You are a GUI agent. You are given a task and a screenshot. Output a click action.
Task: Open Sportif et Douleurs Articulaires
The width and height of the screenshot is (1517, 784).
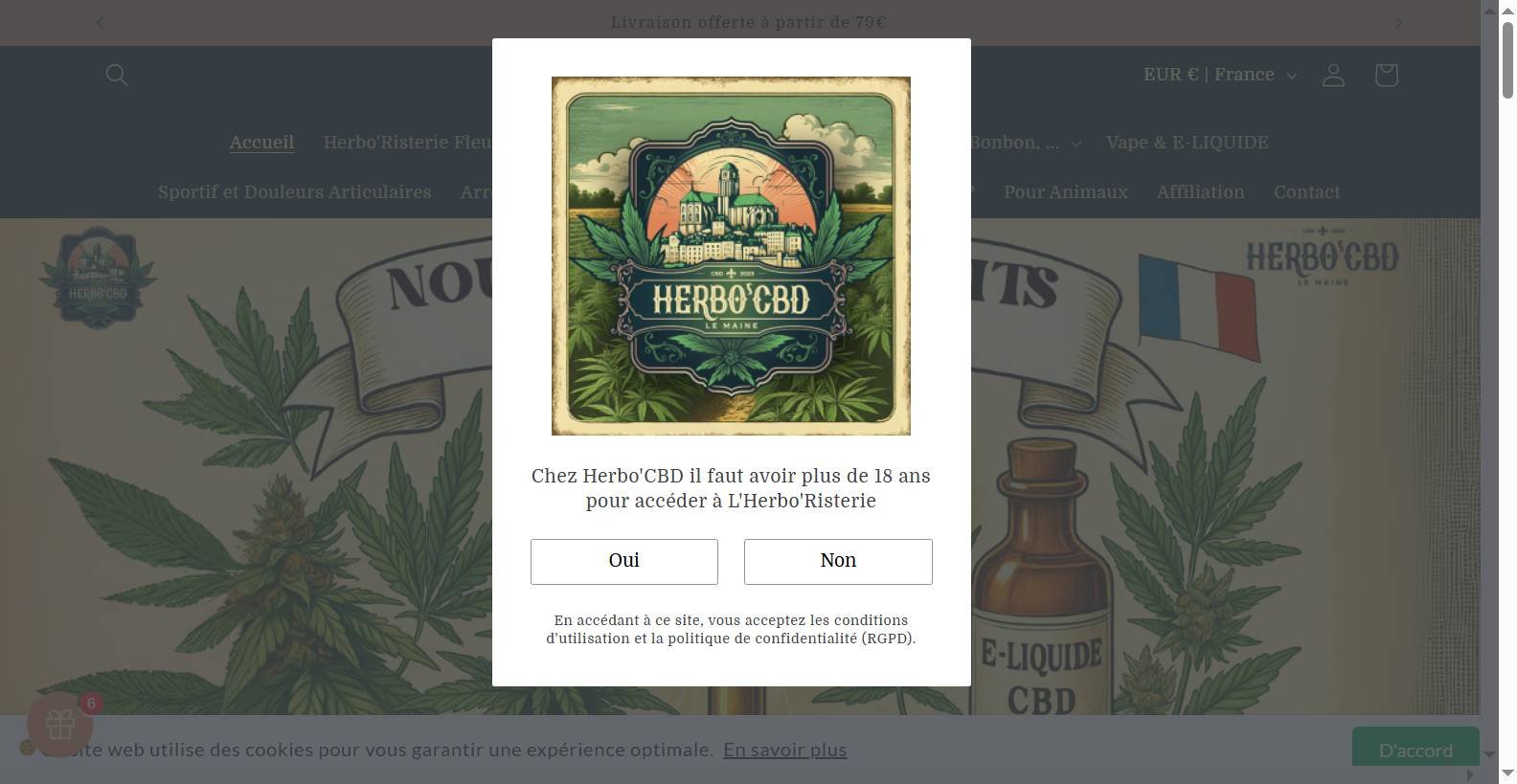[x=294, y=192]
